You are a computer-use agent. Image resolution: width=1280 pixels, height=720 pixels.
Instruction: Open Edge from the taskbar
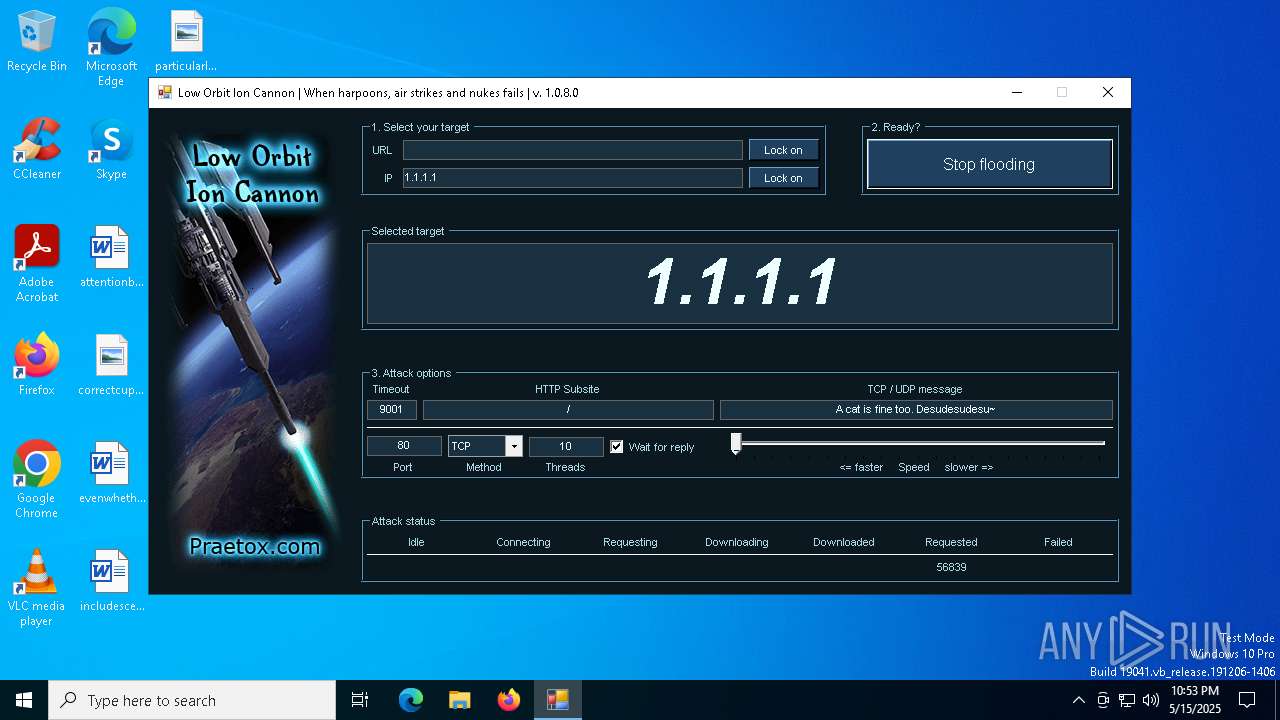click(411, 700)
